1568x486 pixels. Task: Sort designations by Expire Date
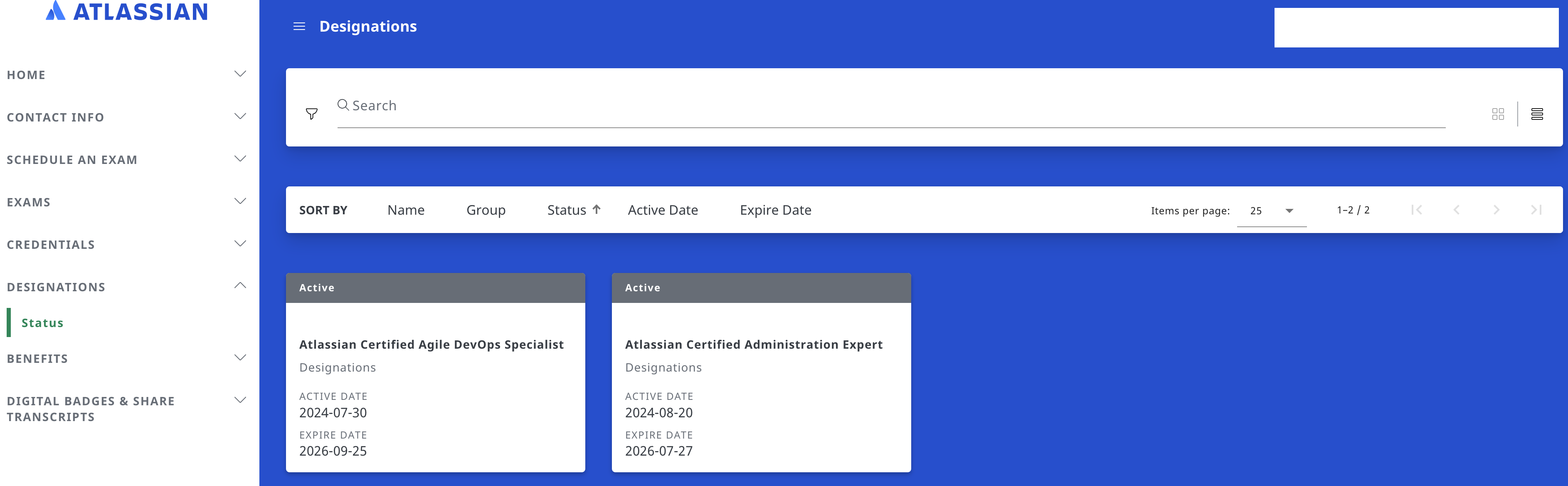pyautogui.click(x=776, y=210)
